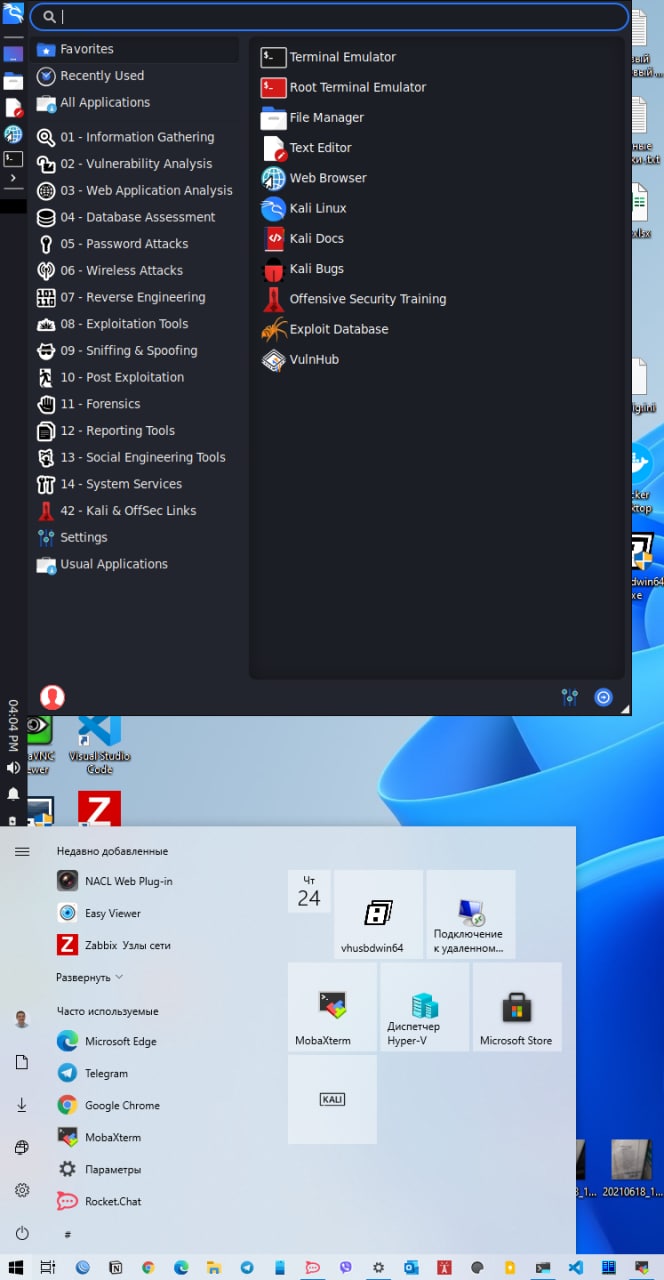Open Kali Docs entry
The image size is (664, 1280).
point(302,238)
